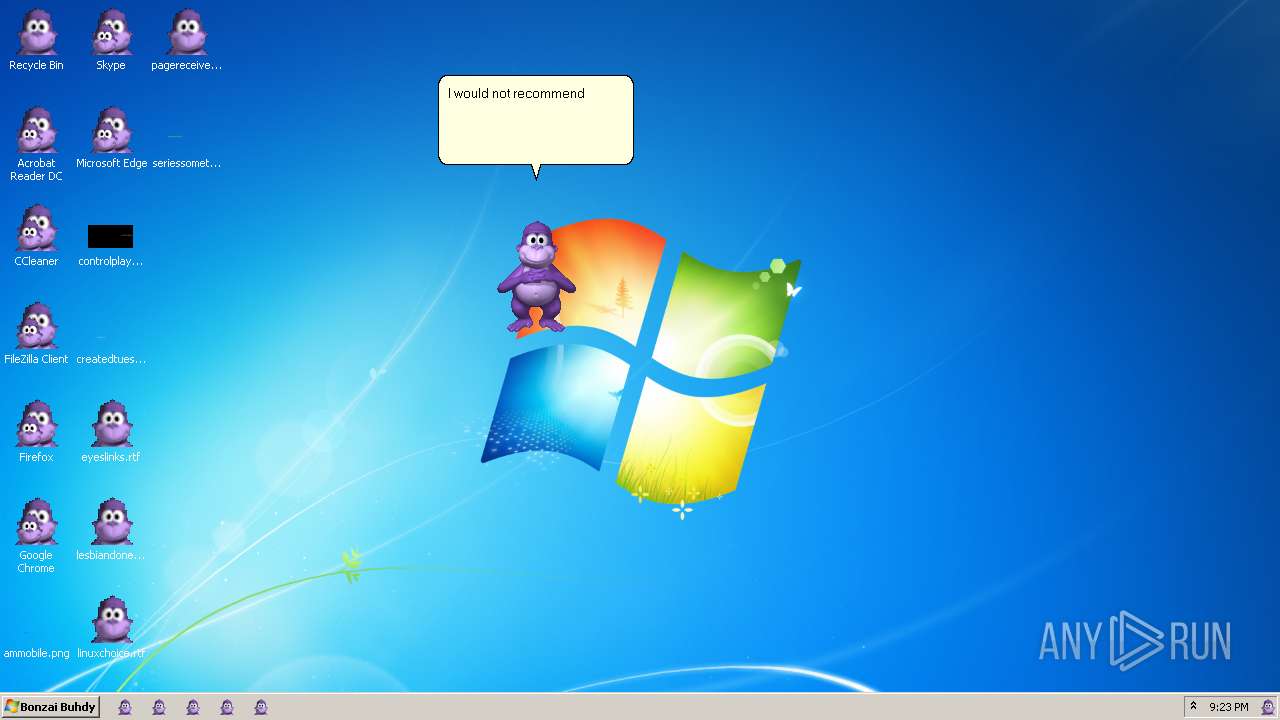Click the purple Bonzi gorilla character
Image resolution: width=1280 pixels, height=720 pixels.
point(536,277)
